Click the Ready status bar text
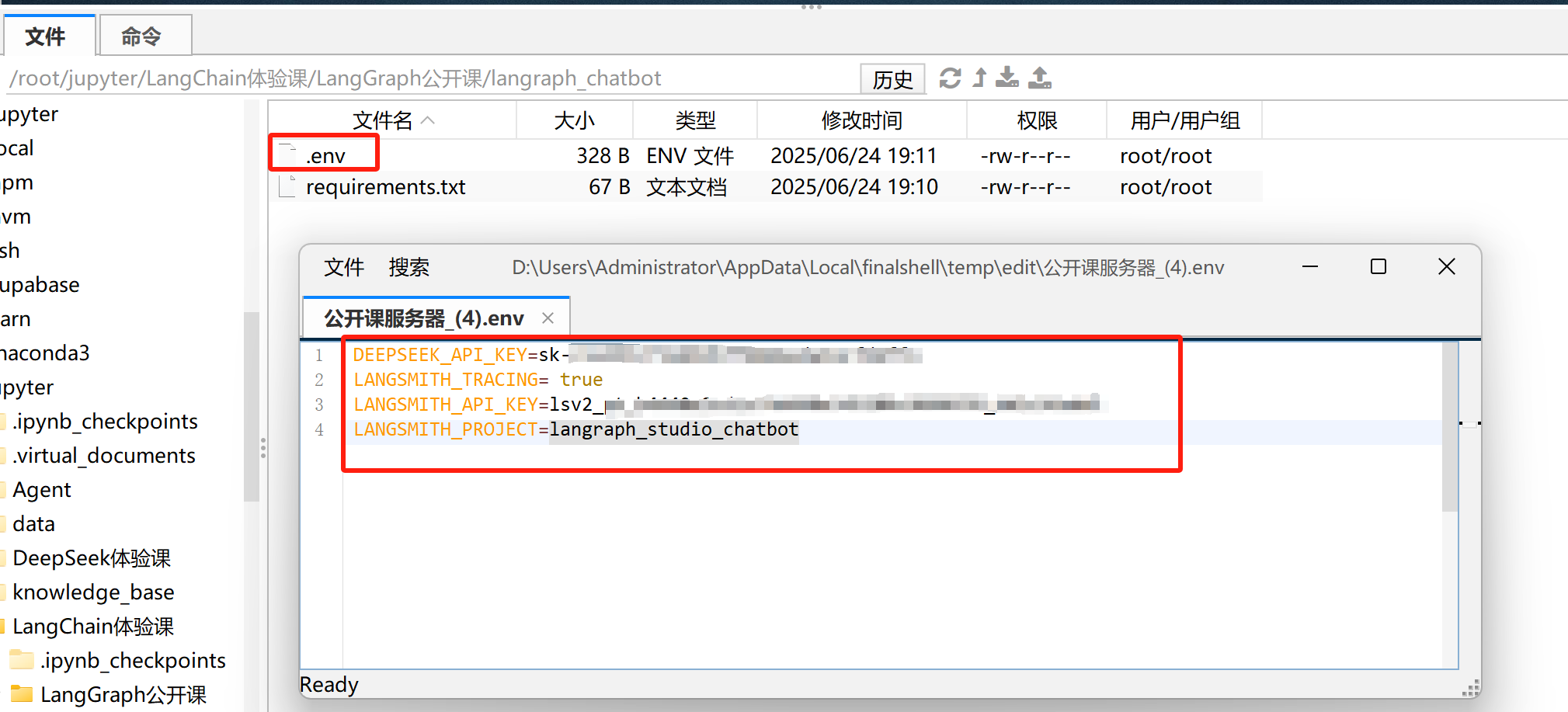Image resolution: width=1568 pixels, height=712 pixels. point(329,685)
